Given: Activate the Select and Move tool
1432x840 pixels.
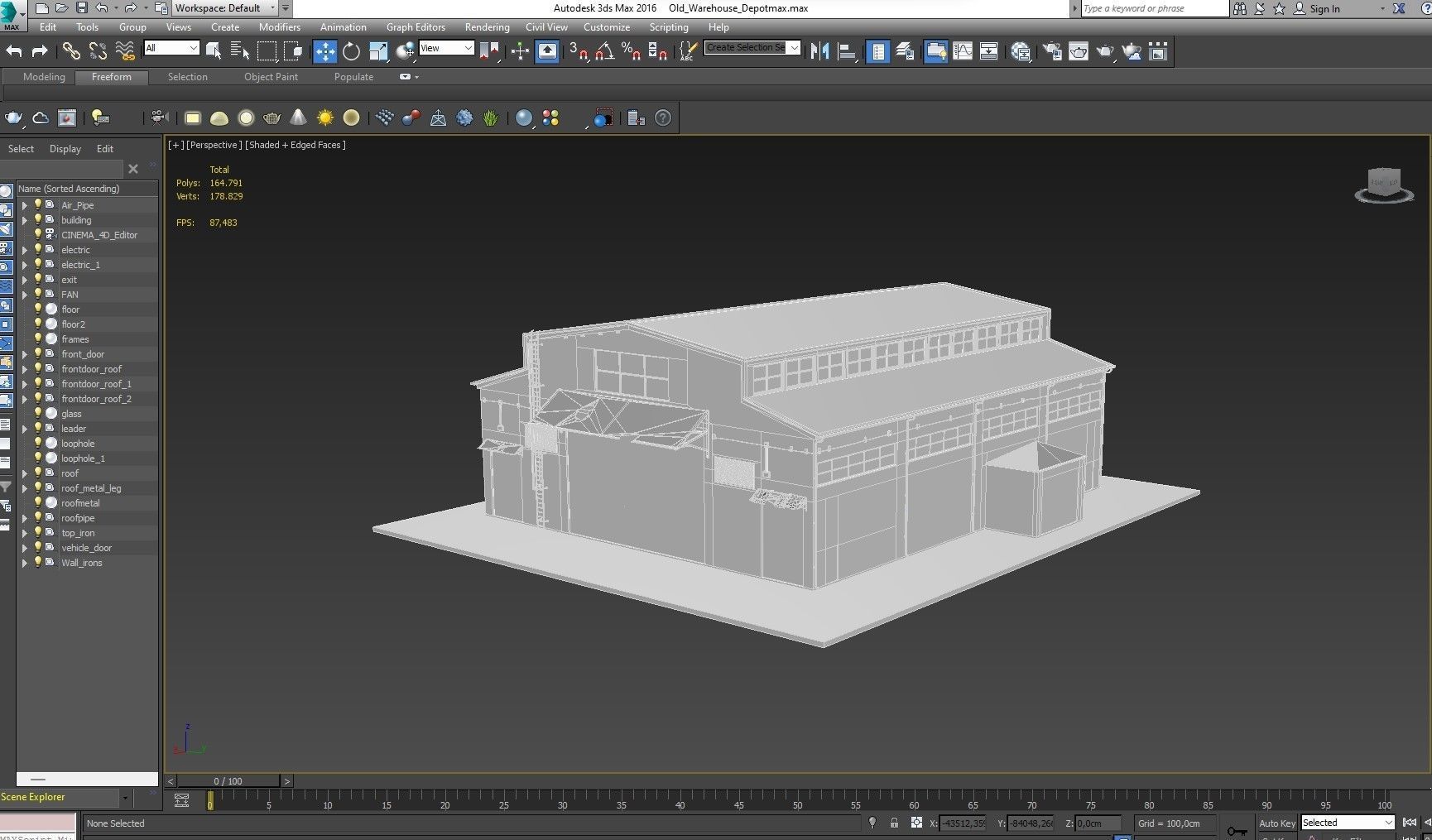Looking at the screenshot, I should 324,51.
